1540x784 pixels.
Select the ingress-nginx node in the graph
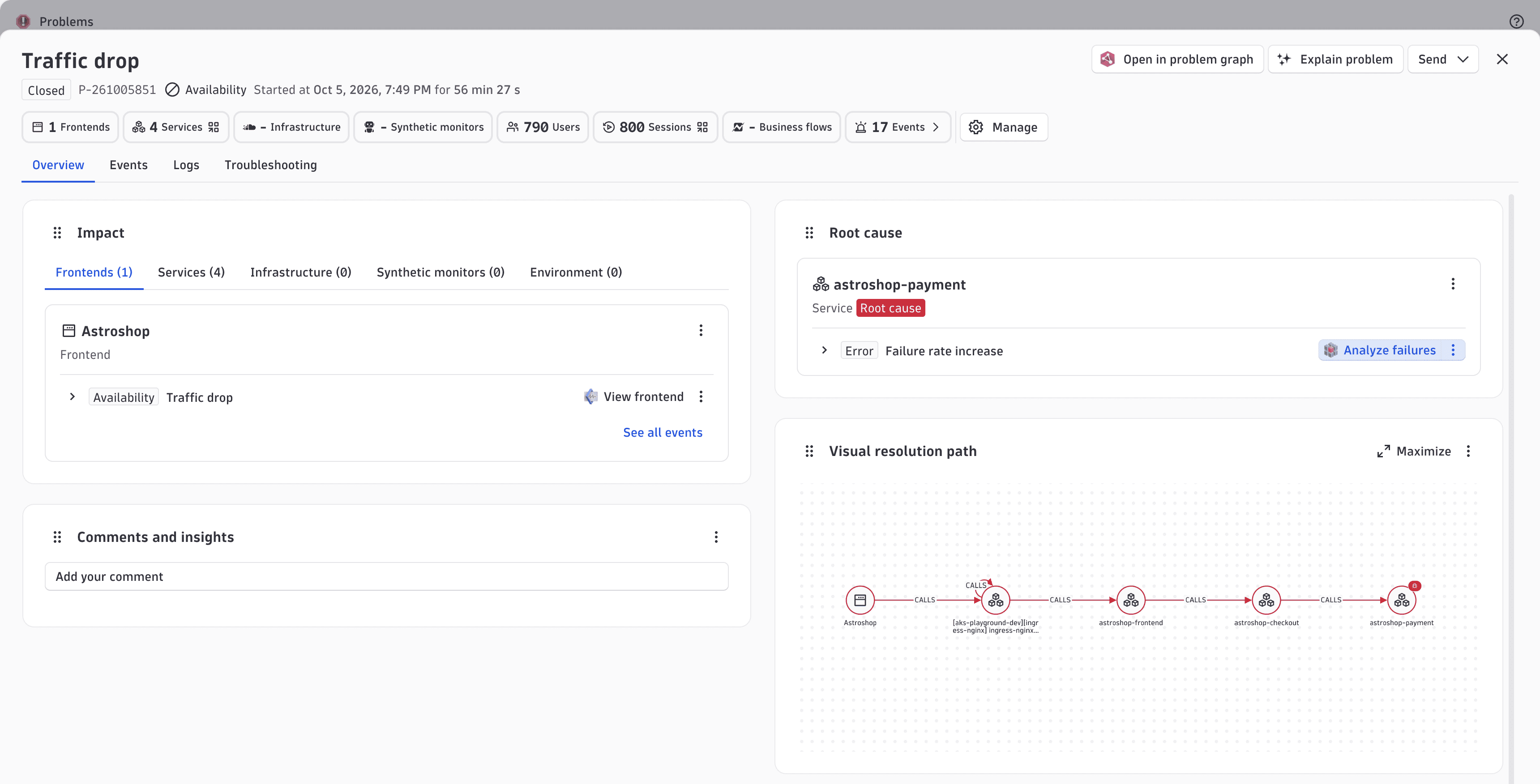pyautogui.click(x=995, y=600)
